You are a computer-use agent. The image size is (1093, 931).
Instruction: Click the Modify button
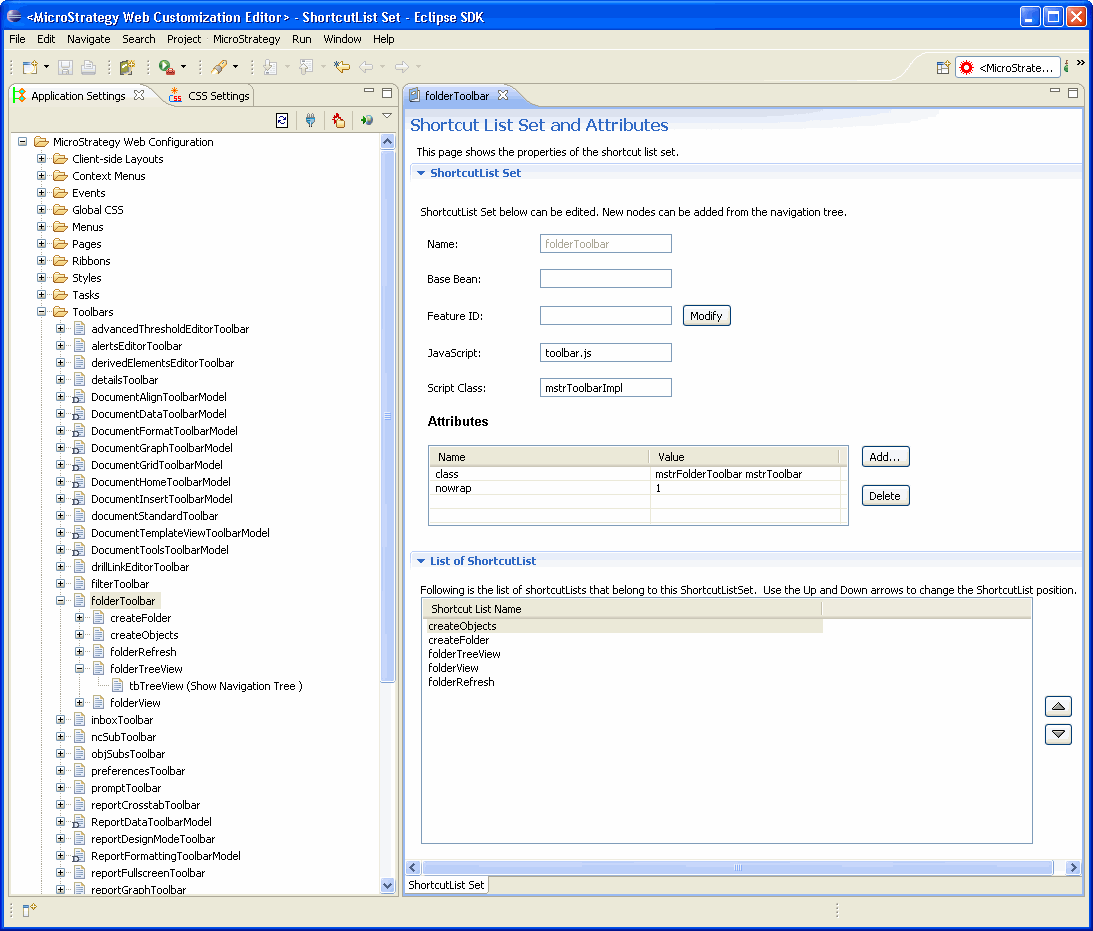click(x=706, y=316)
